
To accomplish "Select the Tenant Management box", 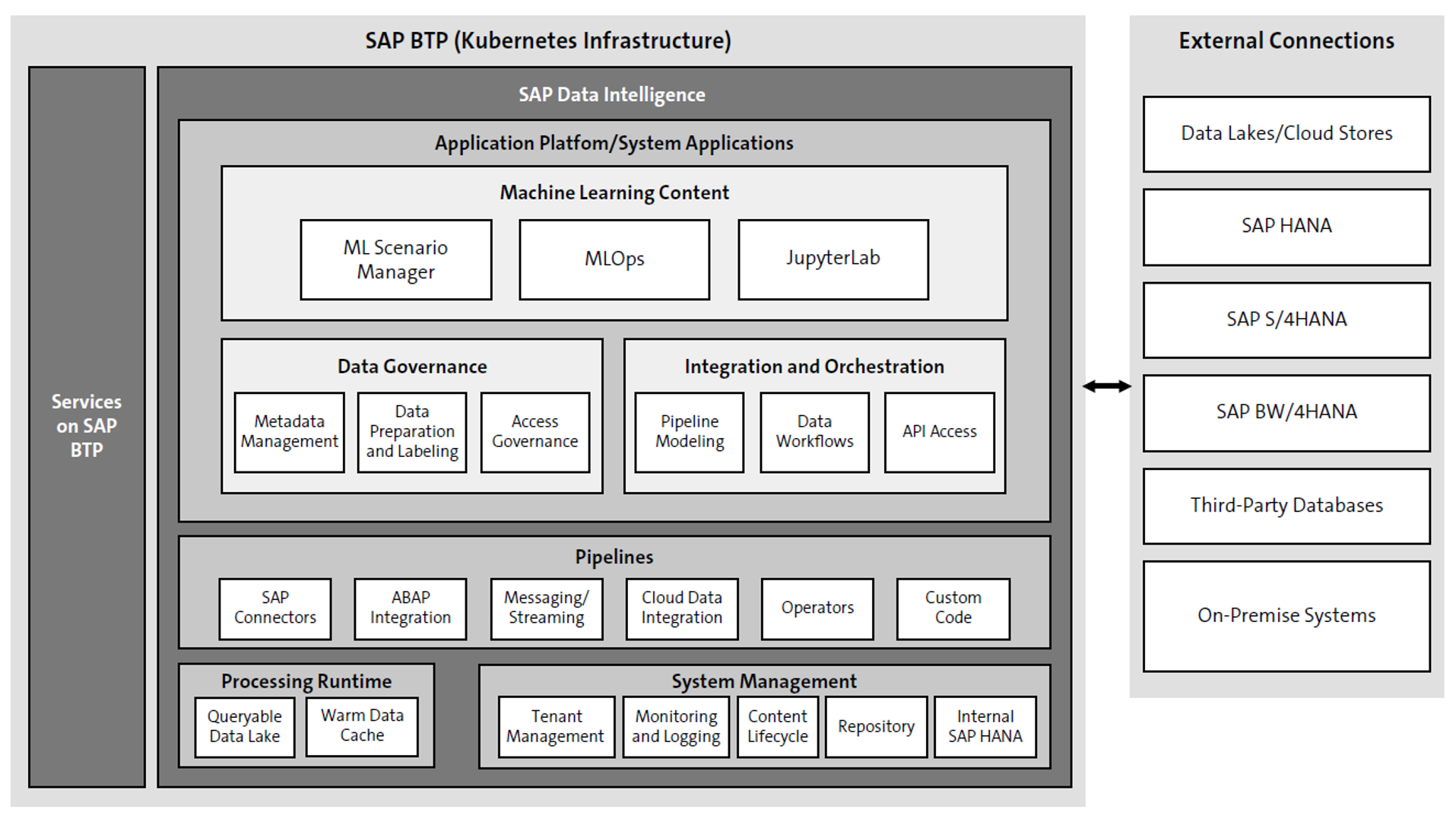I will [x=557, y=727].
